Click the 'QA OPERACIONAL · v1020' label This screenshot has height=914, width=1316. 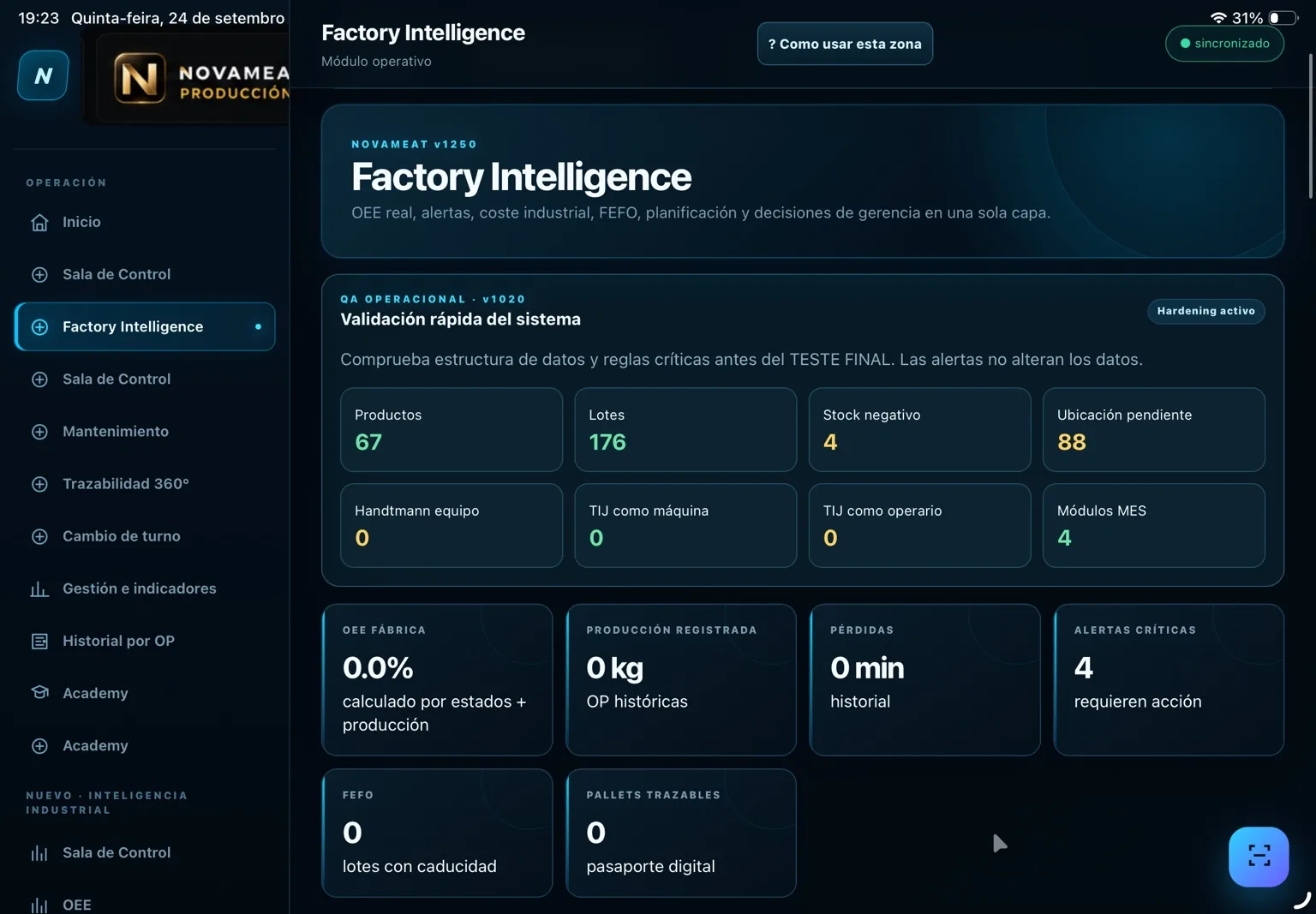[433, 299]
